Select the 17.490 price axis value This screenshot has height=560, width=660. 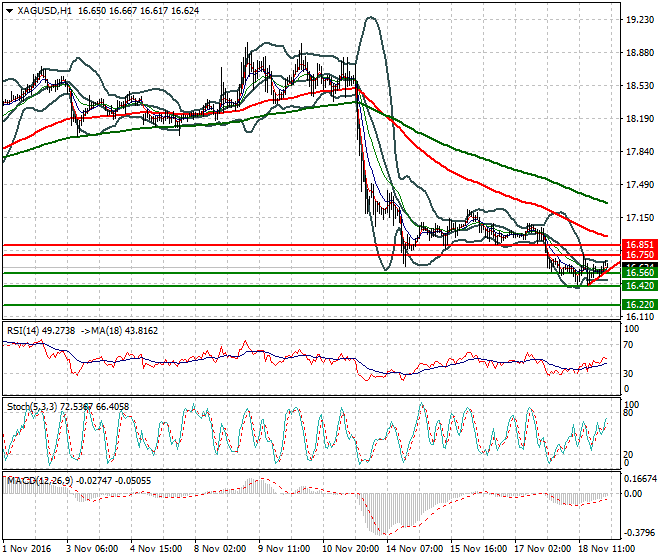click(640, 184)
